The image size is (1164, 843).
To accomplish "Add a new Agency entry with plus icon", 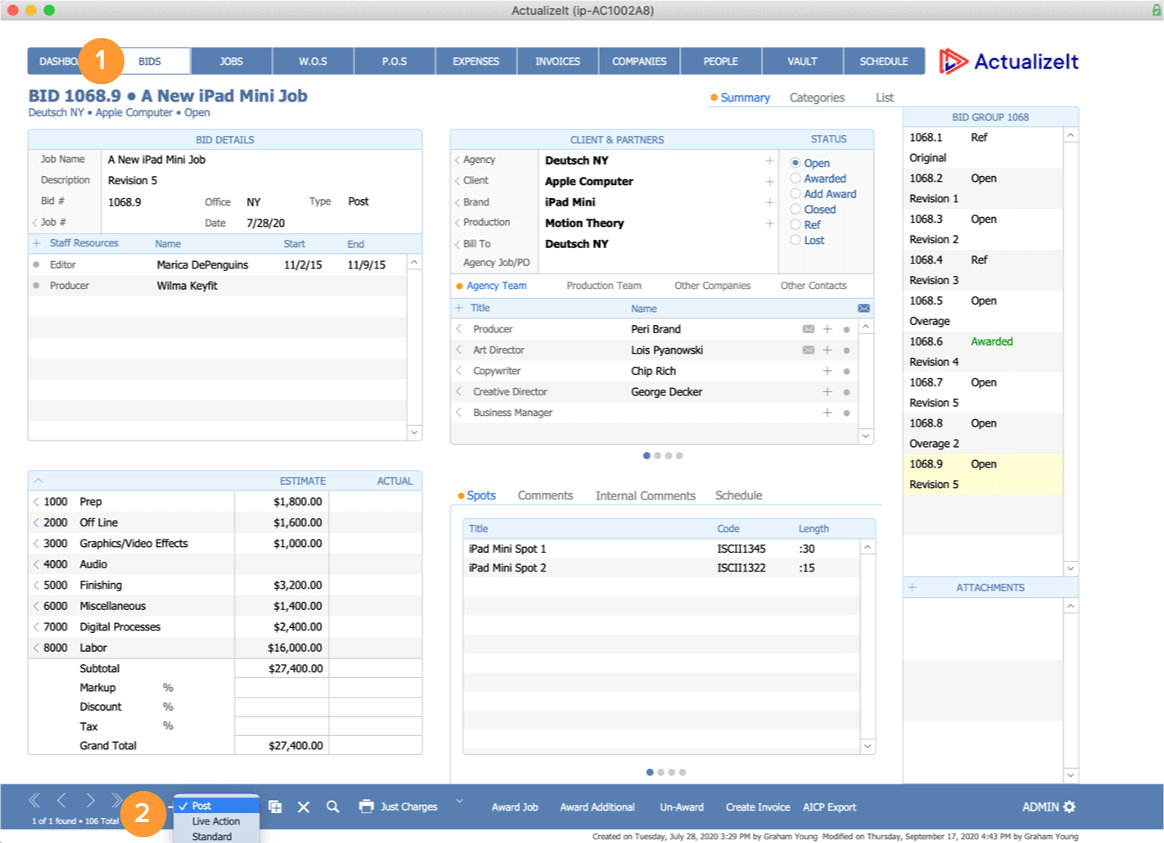I will coord(769,159).
